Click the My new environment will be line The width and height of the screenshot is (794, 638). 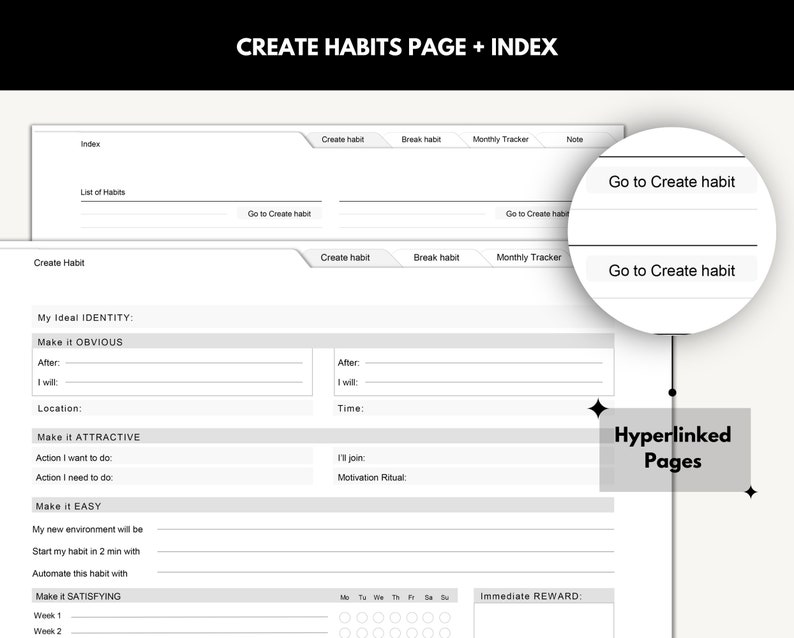click(385, 529)
